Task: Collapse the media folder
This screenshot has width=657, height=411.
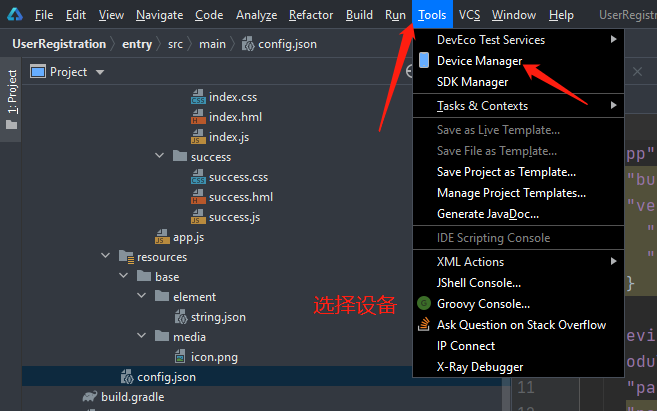Action: click(x=143, y=337)
